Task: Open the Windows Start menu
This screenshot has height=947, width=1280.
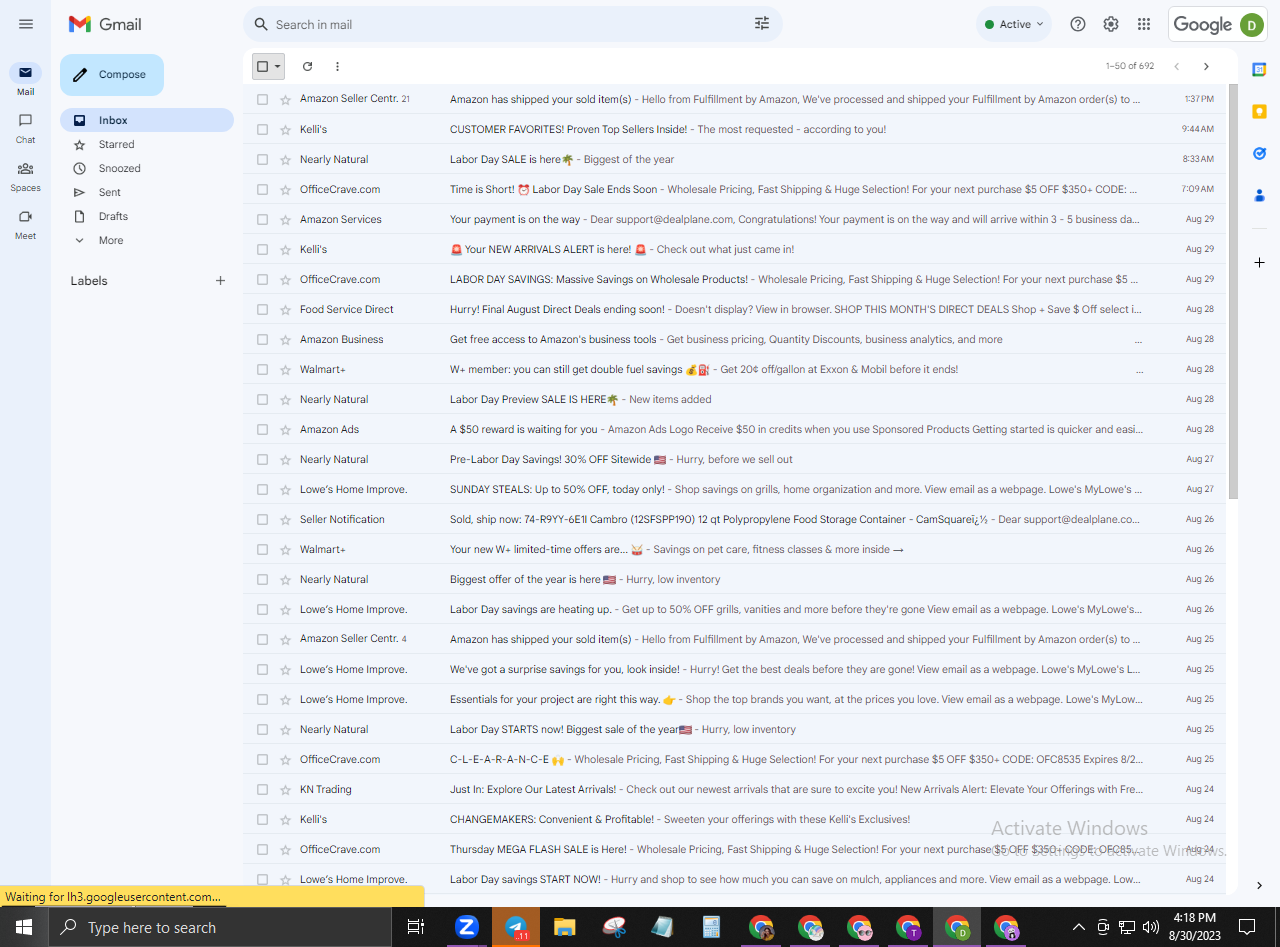Action: 24,927
